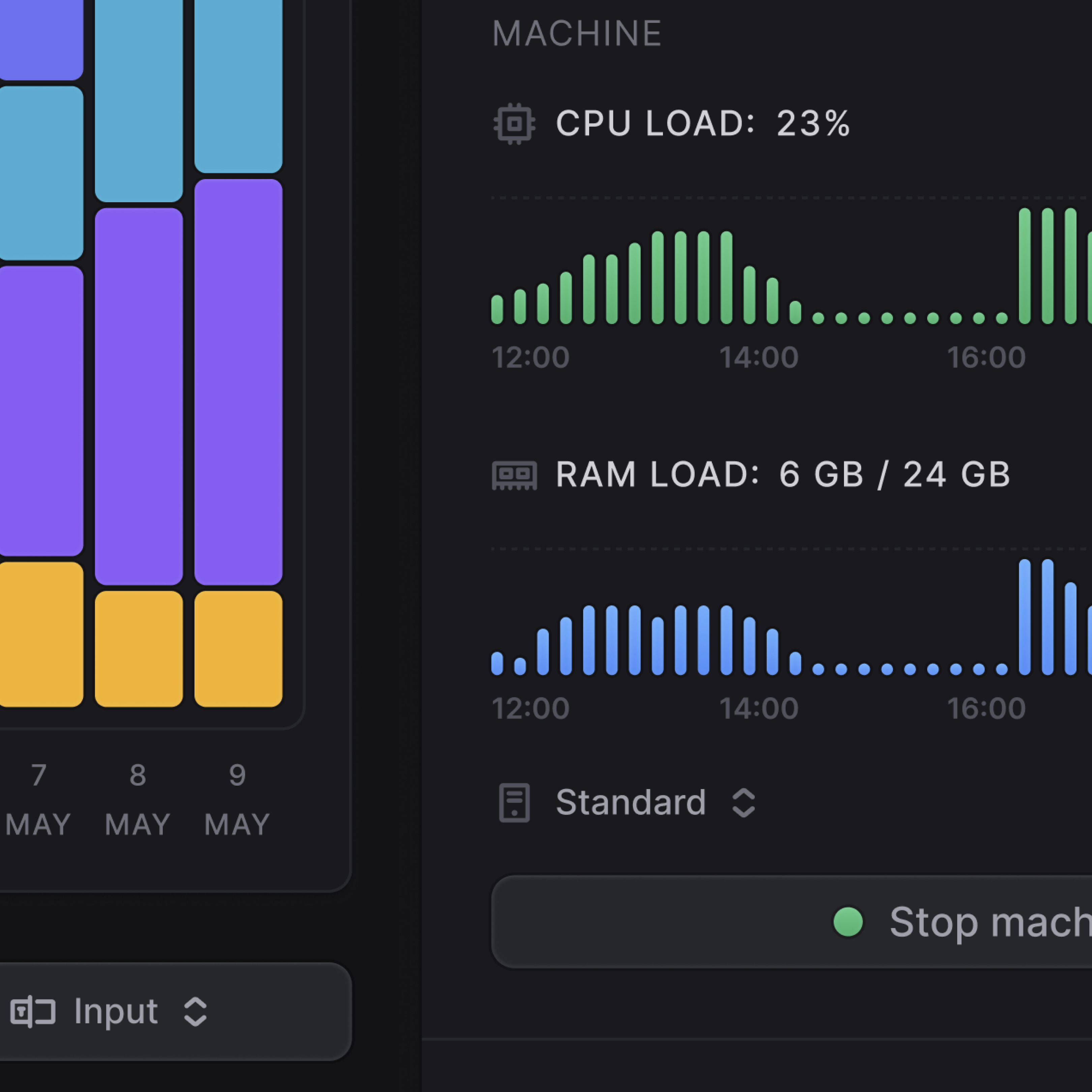Select the 9 MAY purple bar segment
1092x1092 pixels.
click(238, 382)
